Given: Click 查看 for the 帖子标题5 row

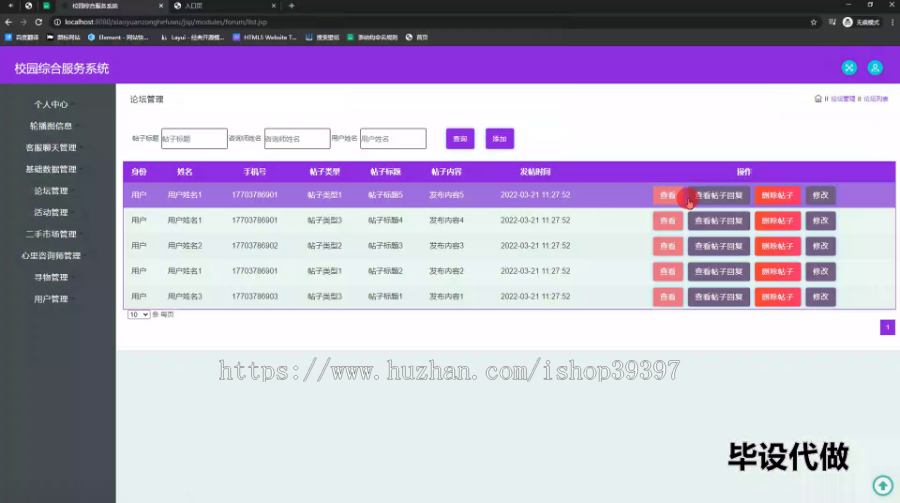Looking at the screenshot, I should 668,195.
